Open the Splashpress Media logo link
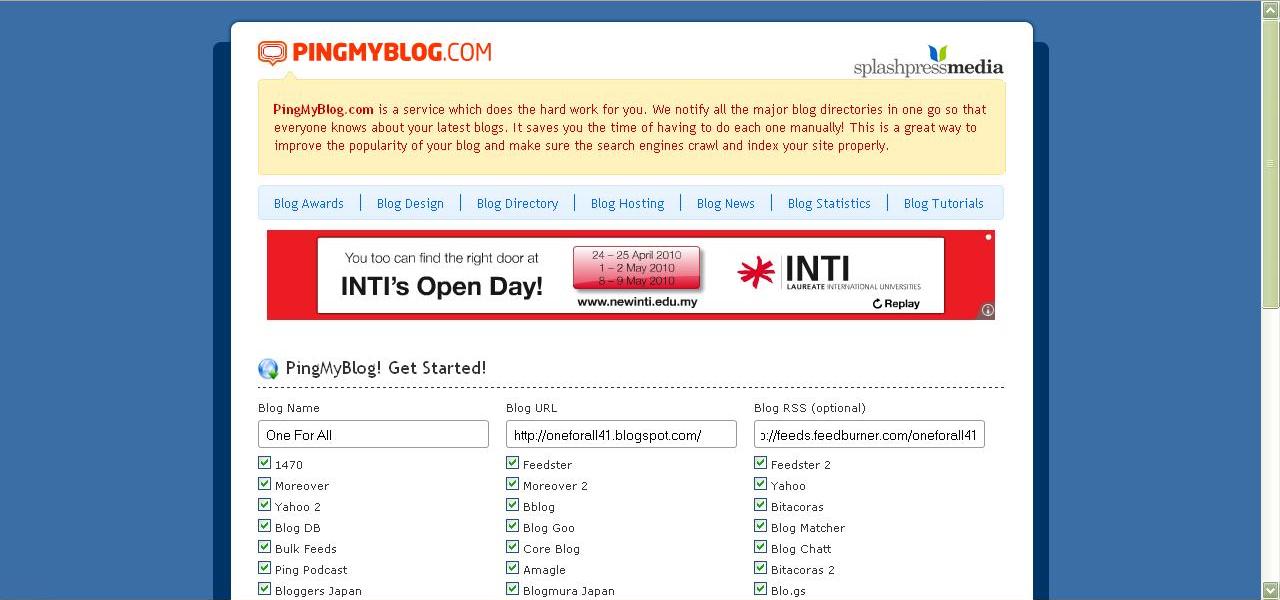 [928, 61]
